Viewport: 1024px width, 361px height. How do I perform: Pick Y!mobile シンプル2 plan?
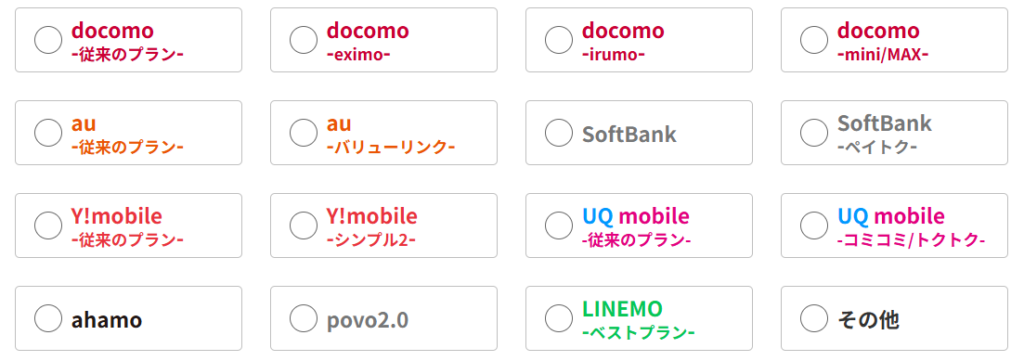pyautogui.click(x=304, y=226)
